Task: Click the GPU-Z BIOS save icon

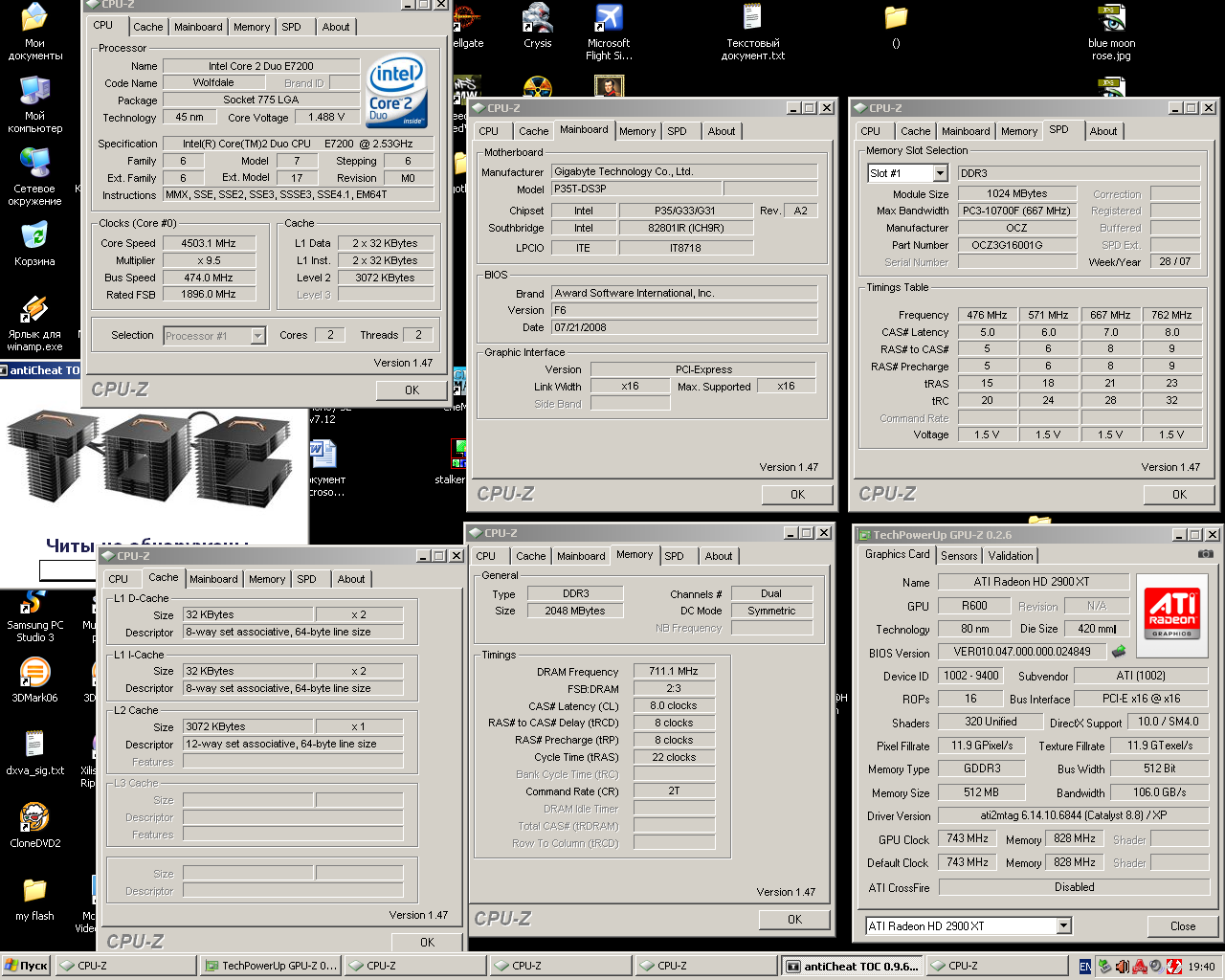Action: coord(1118,652)
